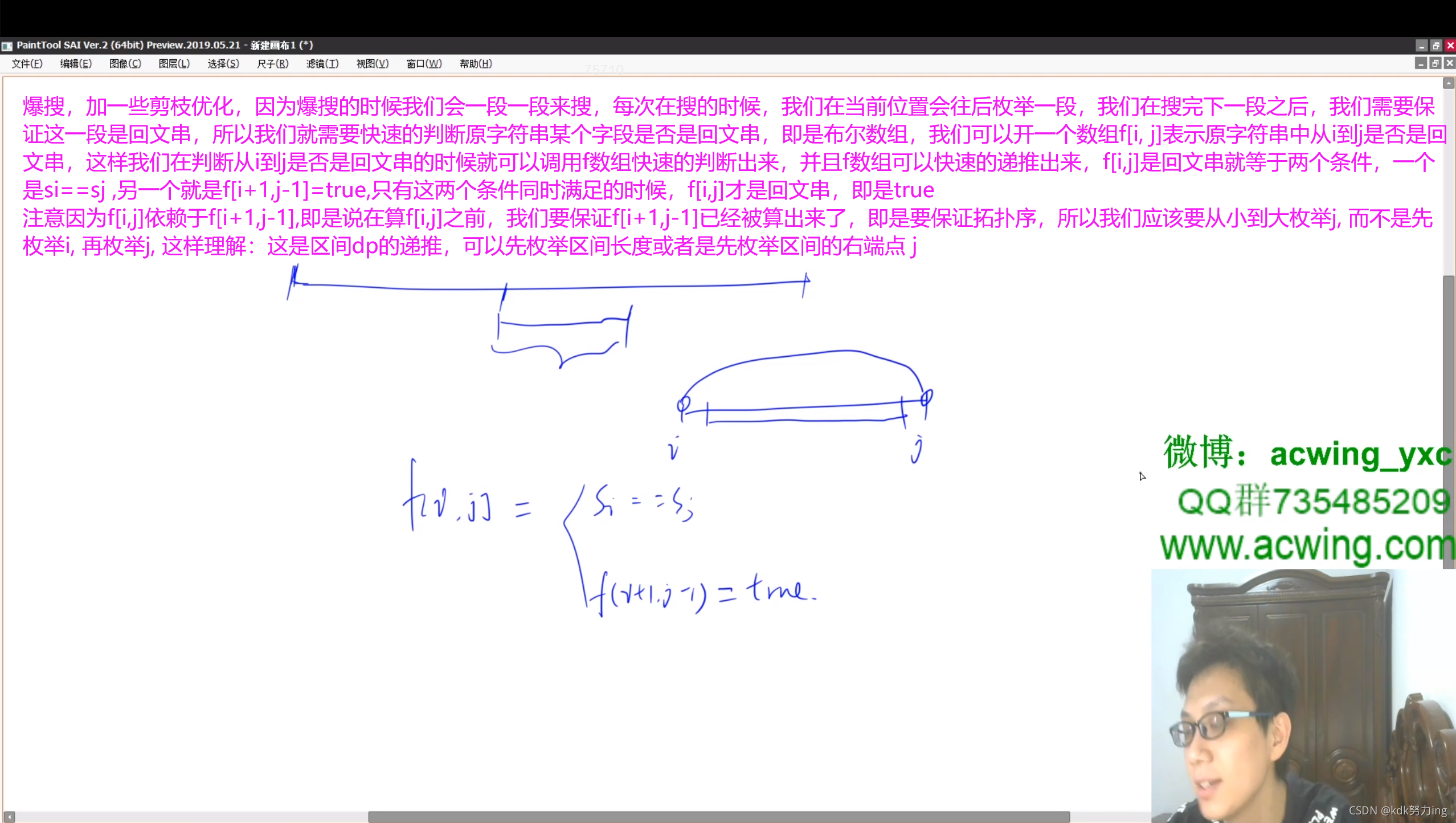Open the 文件(F) File menu
The width and height of the screenshot is (1456, 823).
click(x=27, y=63)
